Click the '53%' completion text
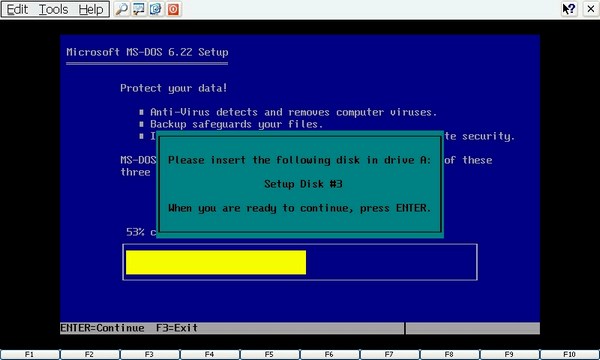 coord(135,232)
